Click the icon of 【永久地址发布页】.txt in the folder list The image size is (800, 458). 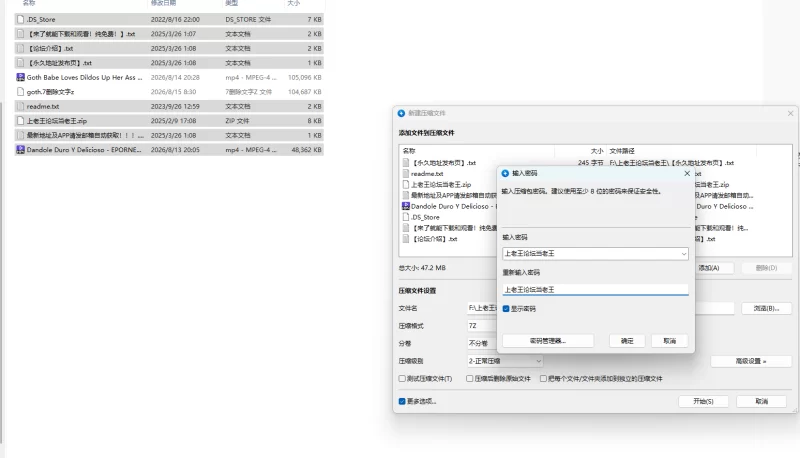click(20, 63)
